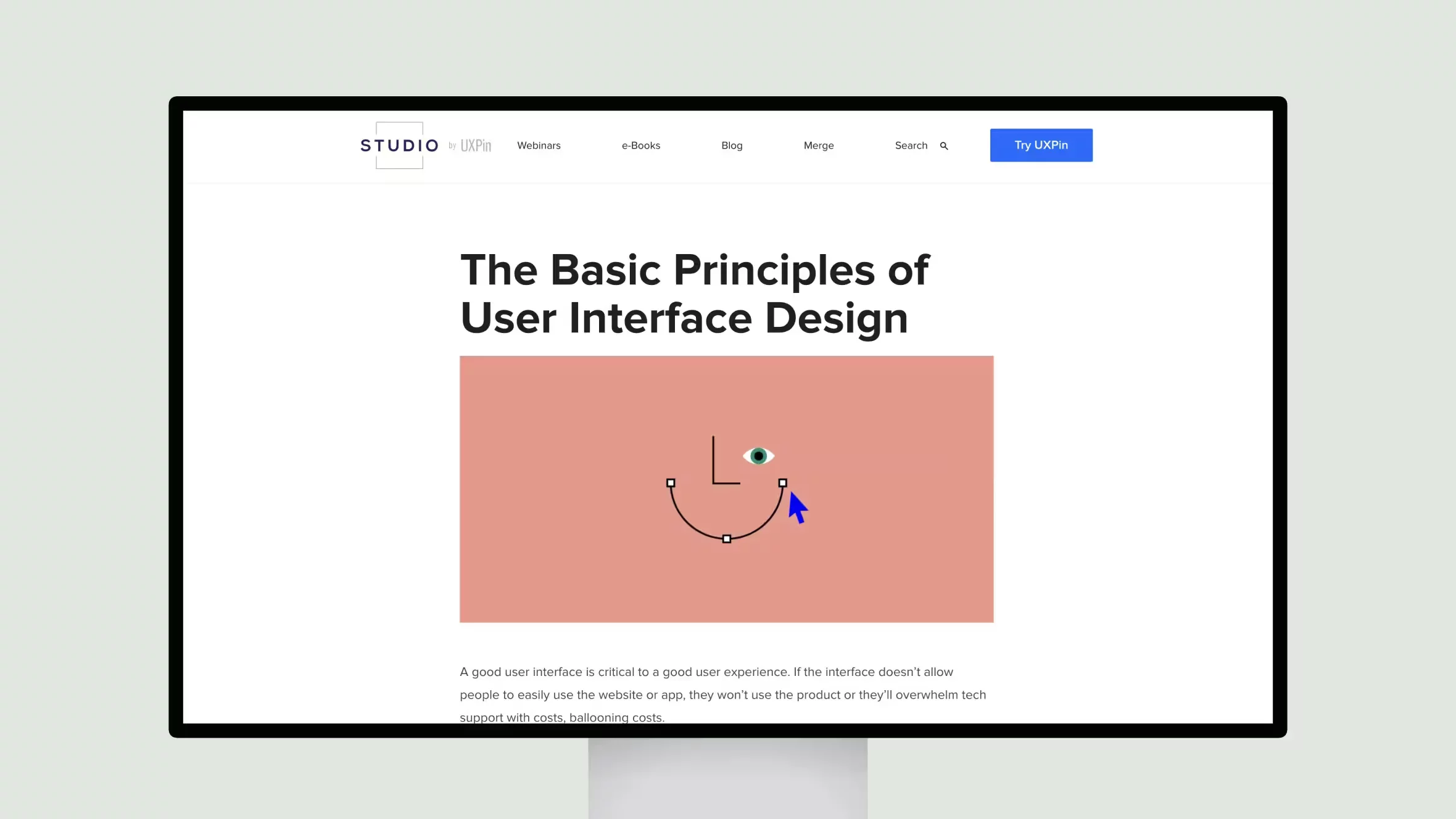This screenshot has width=1456, height=819.
Task: Click the e-Books dropdown link
Action: coord(641,145)
